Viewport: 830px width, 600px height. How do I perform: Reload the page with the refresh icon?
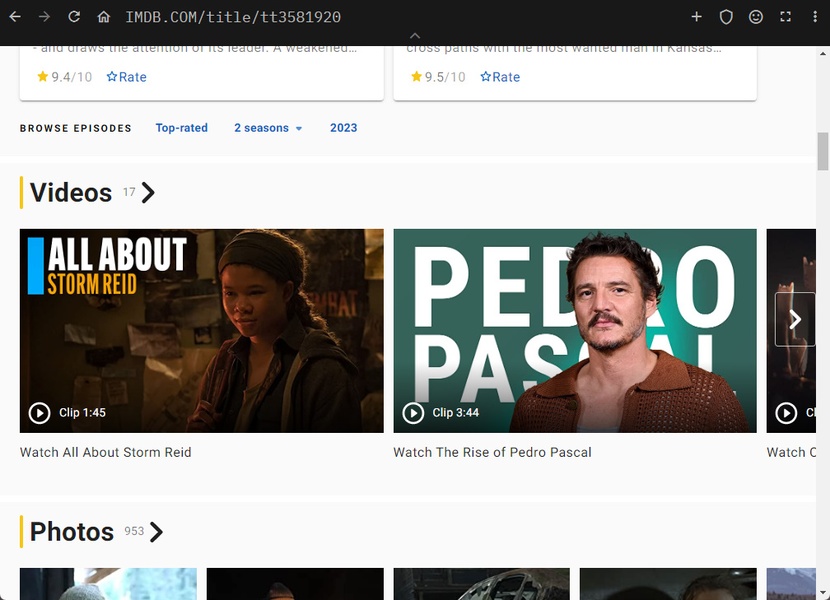[x=74, y=17]
